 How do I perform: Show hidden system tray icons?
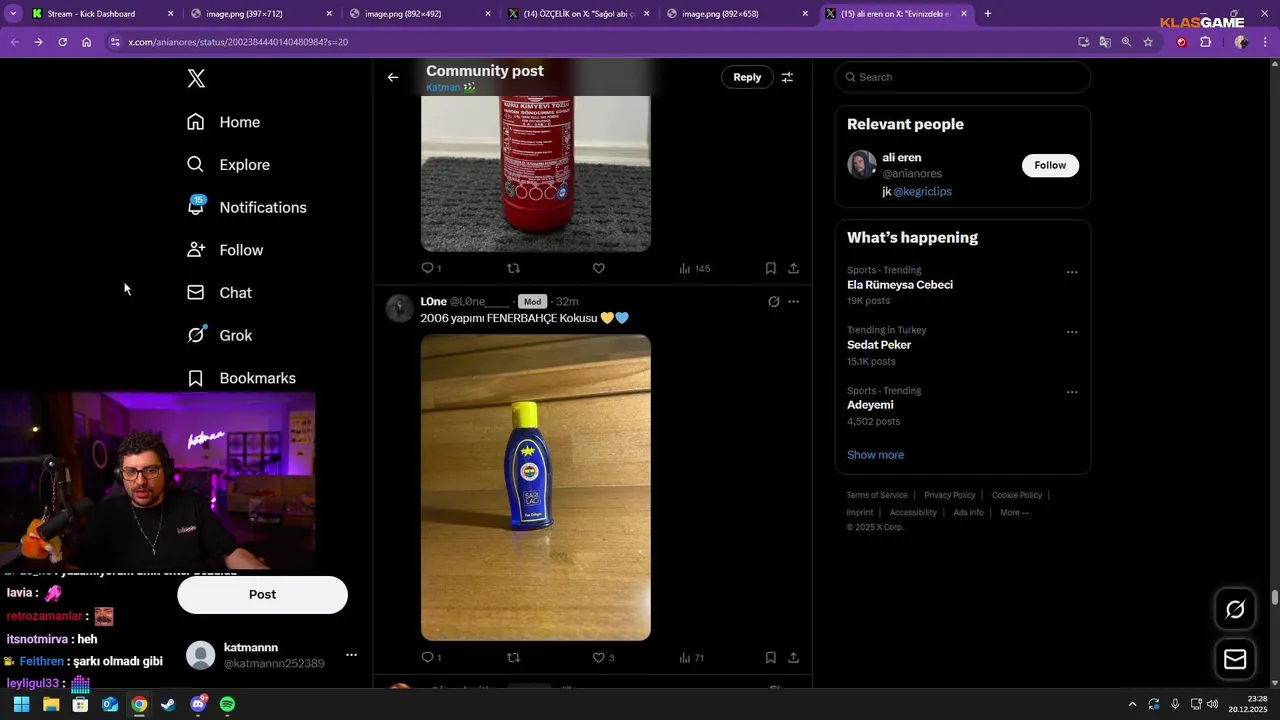coord(1132,704)
